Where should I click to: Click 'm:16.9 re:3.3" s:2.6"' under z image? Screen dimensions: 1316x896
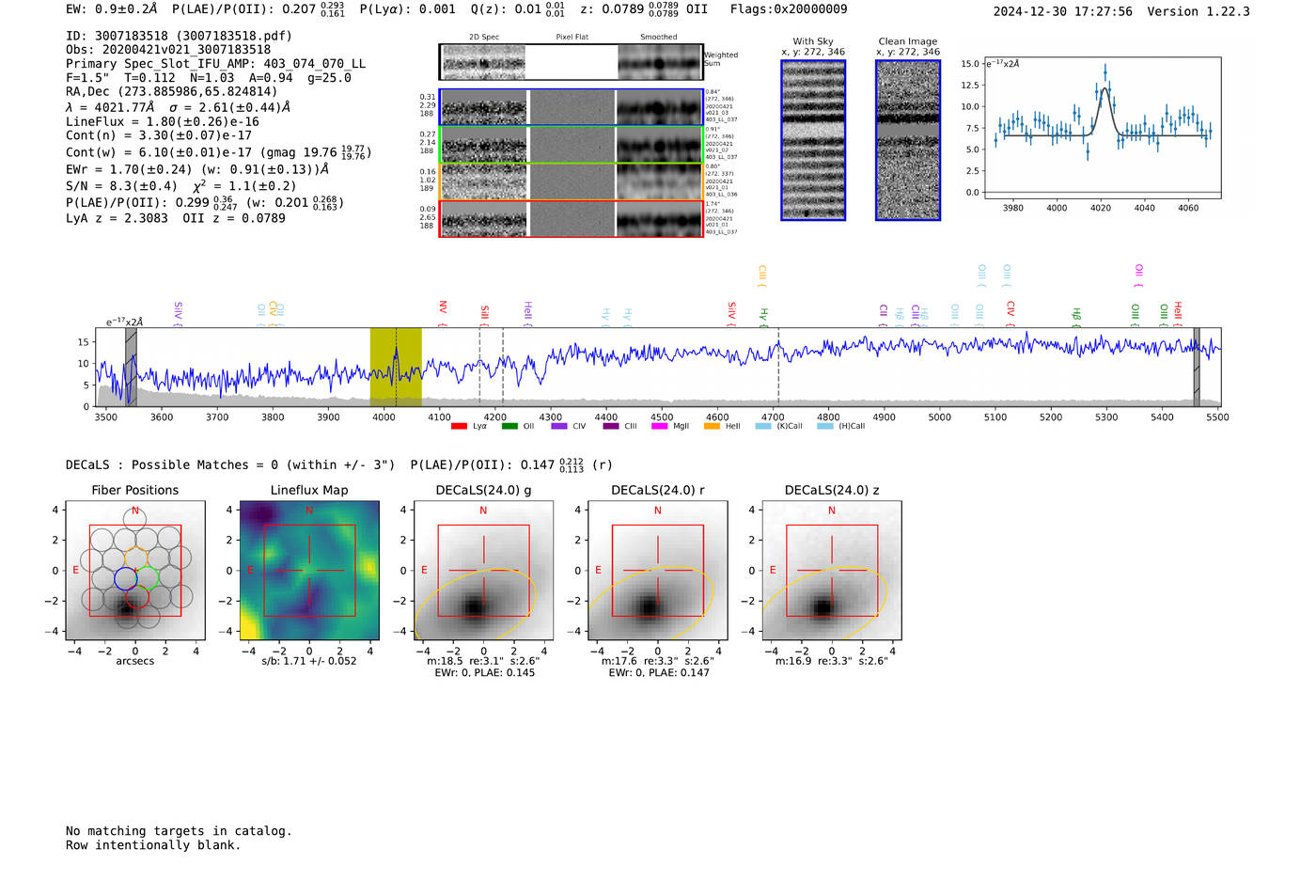[x=832, y=661]
